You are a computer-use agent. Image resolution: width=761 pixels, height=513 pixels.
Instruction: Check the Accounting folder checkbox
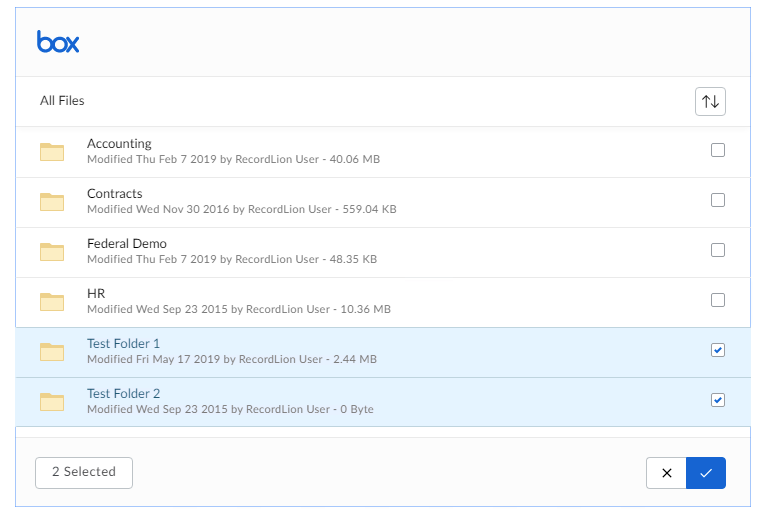(717, 150)
